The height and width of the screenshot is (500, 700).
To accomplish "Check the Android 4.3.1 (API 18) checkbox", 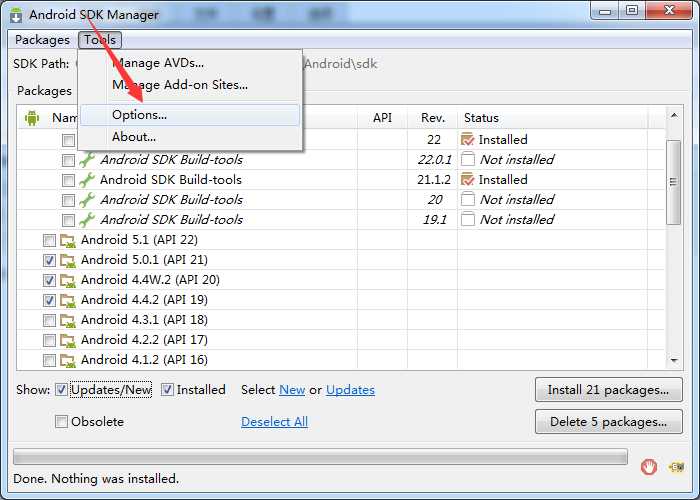I will pyautogui.click(x=49, y=321).
